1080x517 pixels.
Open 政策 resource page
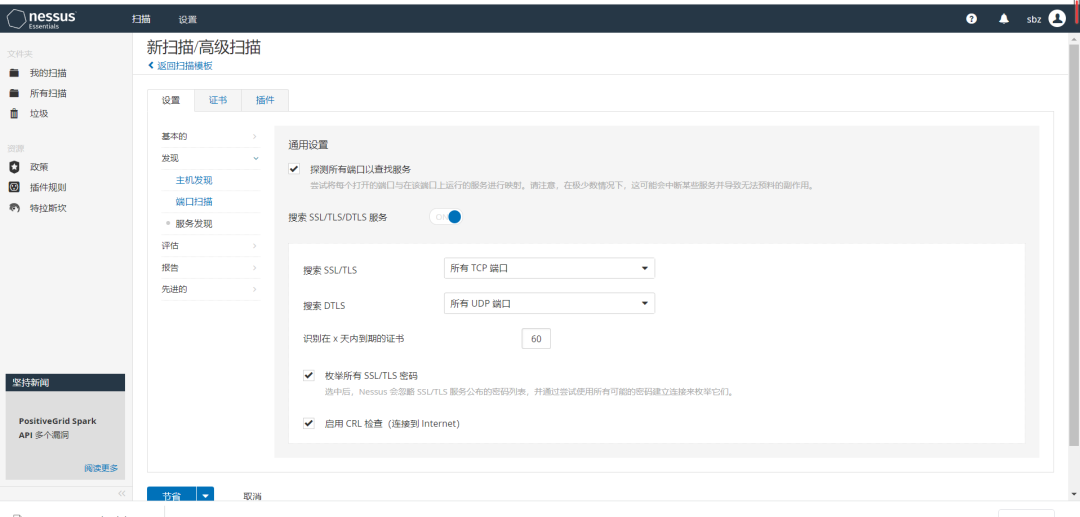[x=39, y=167]
